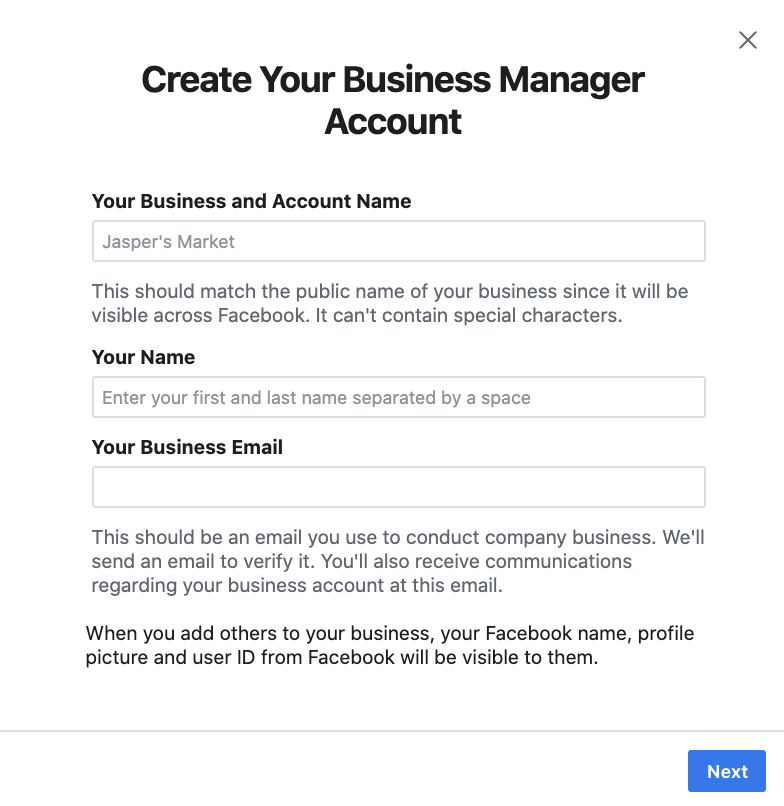Click the 'Your Business Email' label
Viewport: 784px width, 806px height.
coord(187,447)
